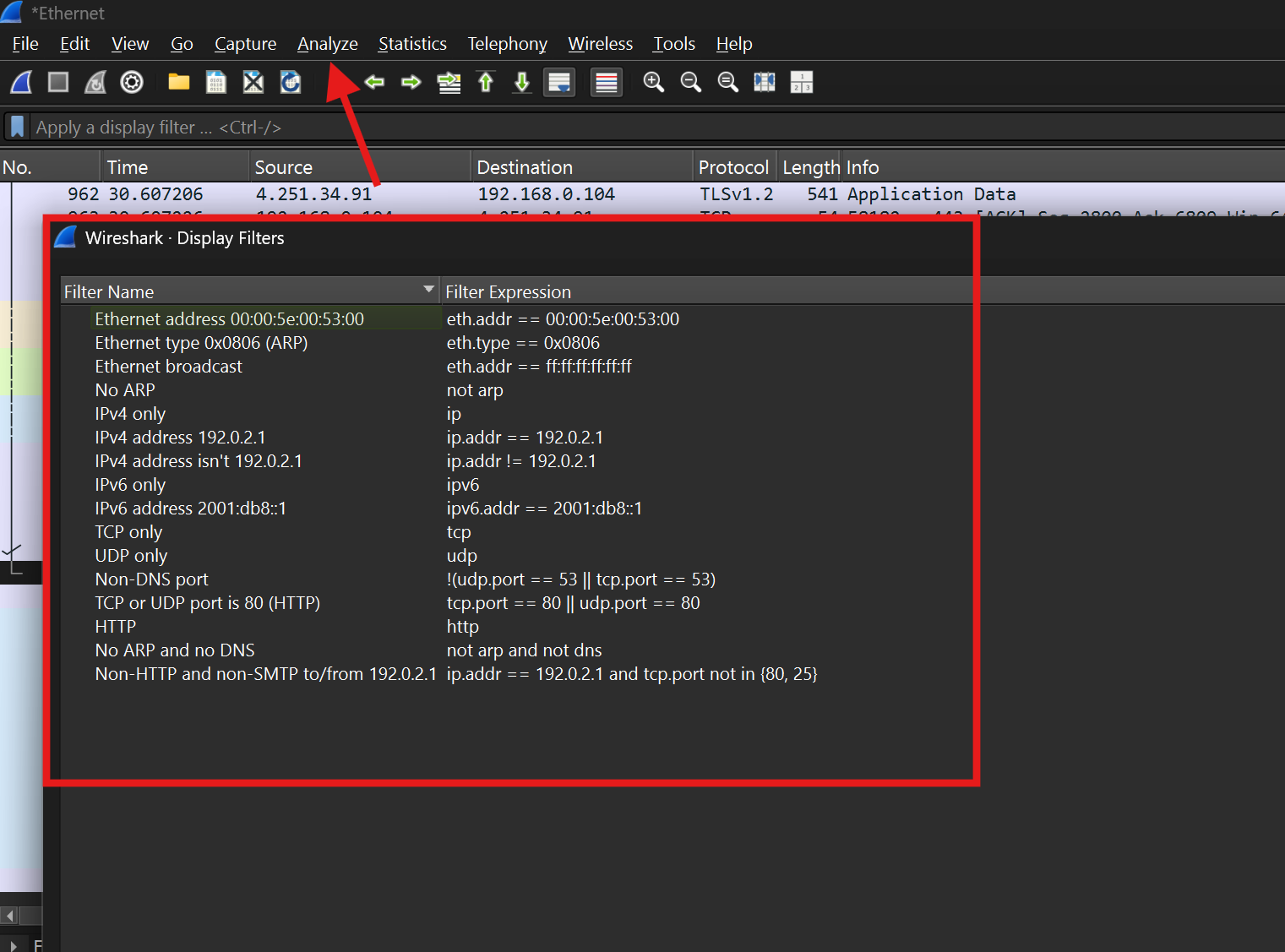Open the Capture menu
Viewport: 1285px width, 952px height.
(245, 44)
